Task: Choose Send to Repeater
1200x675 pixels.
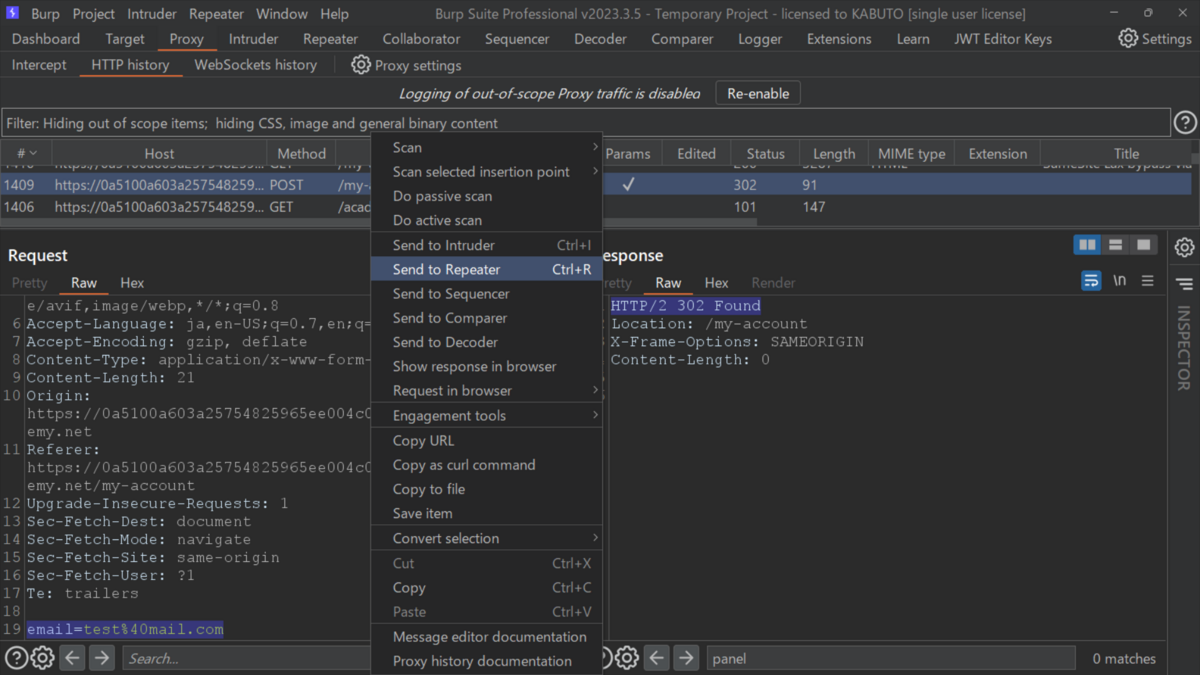Action: tap(486, 269)
